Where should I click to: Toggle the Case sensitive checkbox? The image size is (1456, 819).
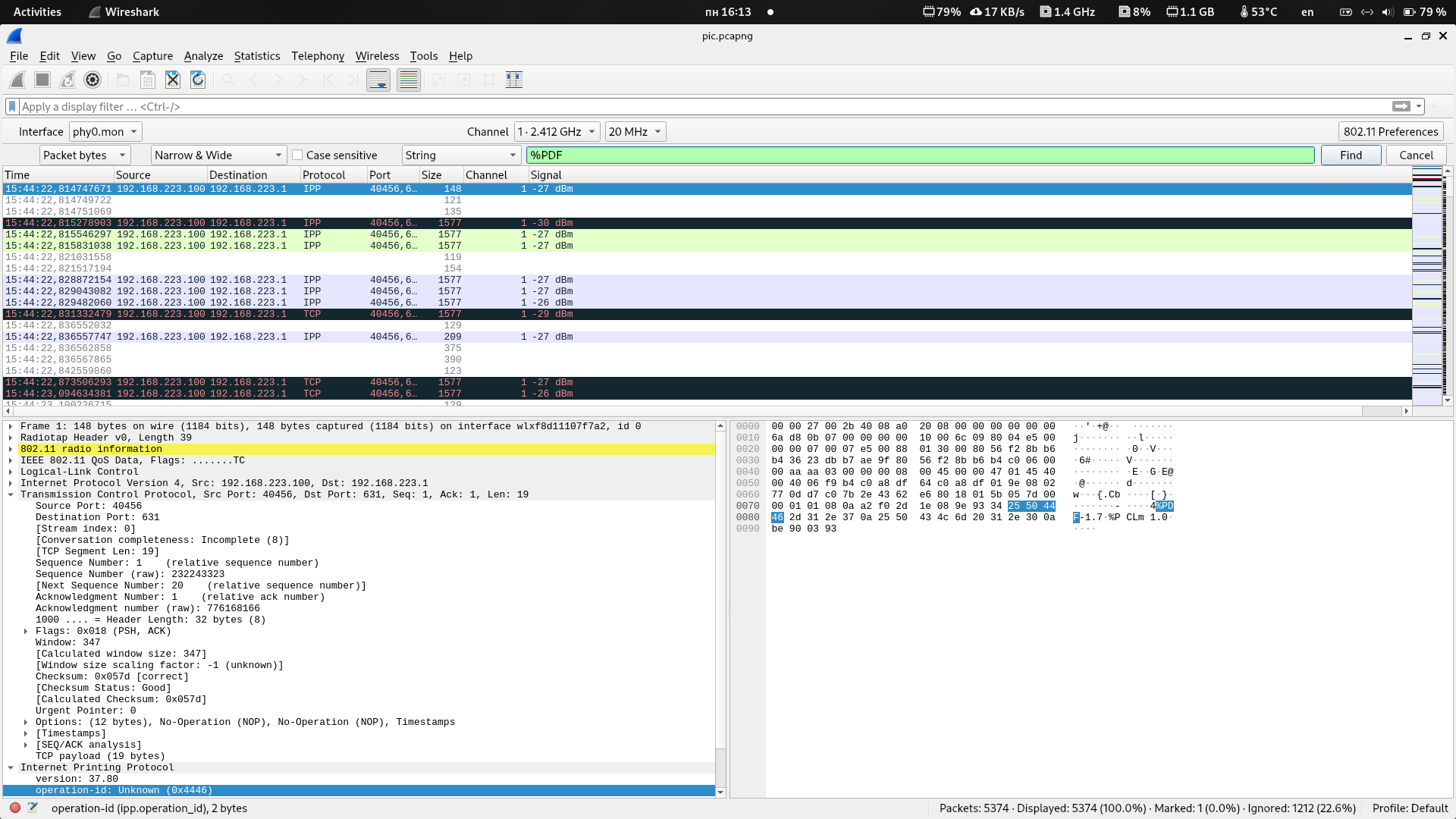point(297,155)
